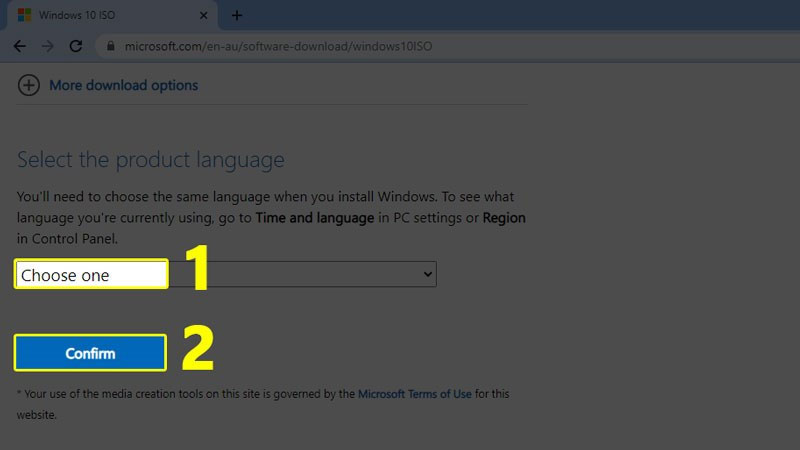This screenshot has height=450, width=800.
Task: Select the Windows 10 ISO tab
Action: 112,15
